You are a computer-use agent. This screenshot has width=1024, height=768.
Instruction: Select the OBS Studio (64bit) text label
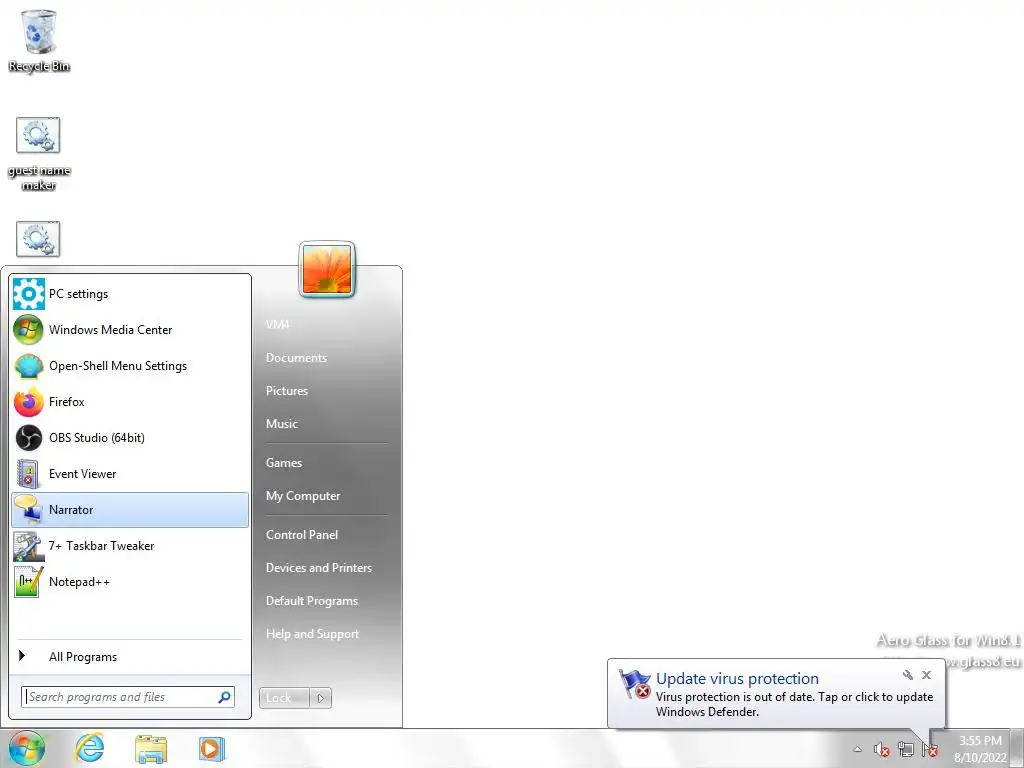pos(97,438)
